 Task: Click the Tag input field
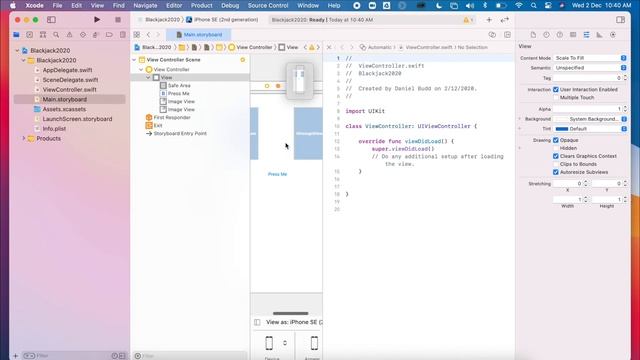point(587,78)
